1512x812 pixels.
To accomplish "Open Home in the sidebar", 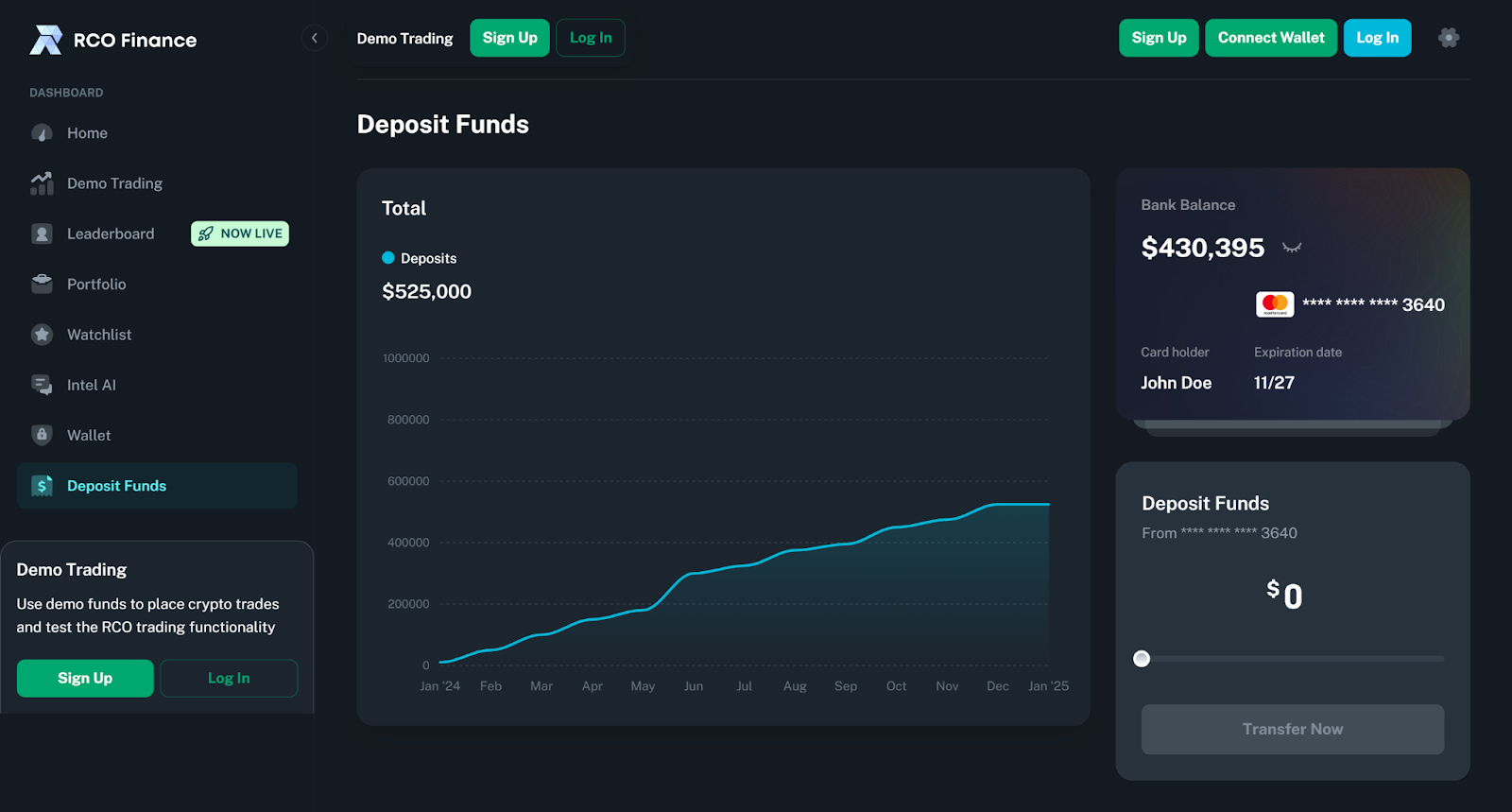I will 157,133.
